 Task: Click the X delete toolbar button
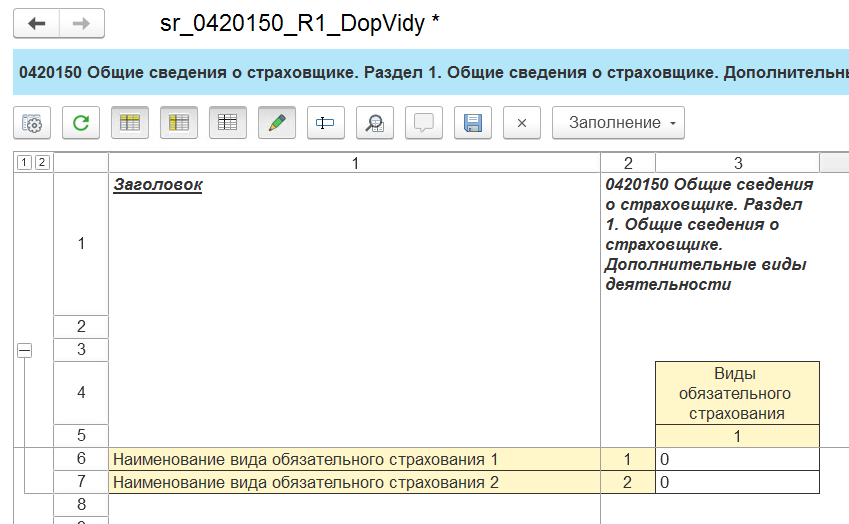click(x=521, y=123)
